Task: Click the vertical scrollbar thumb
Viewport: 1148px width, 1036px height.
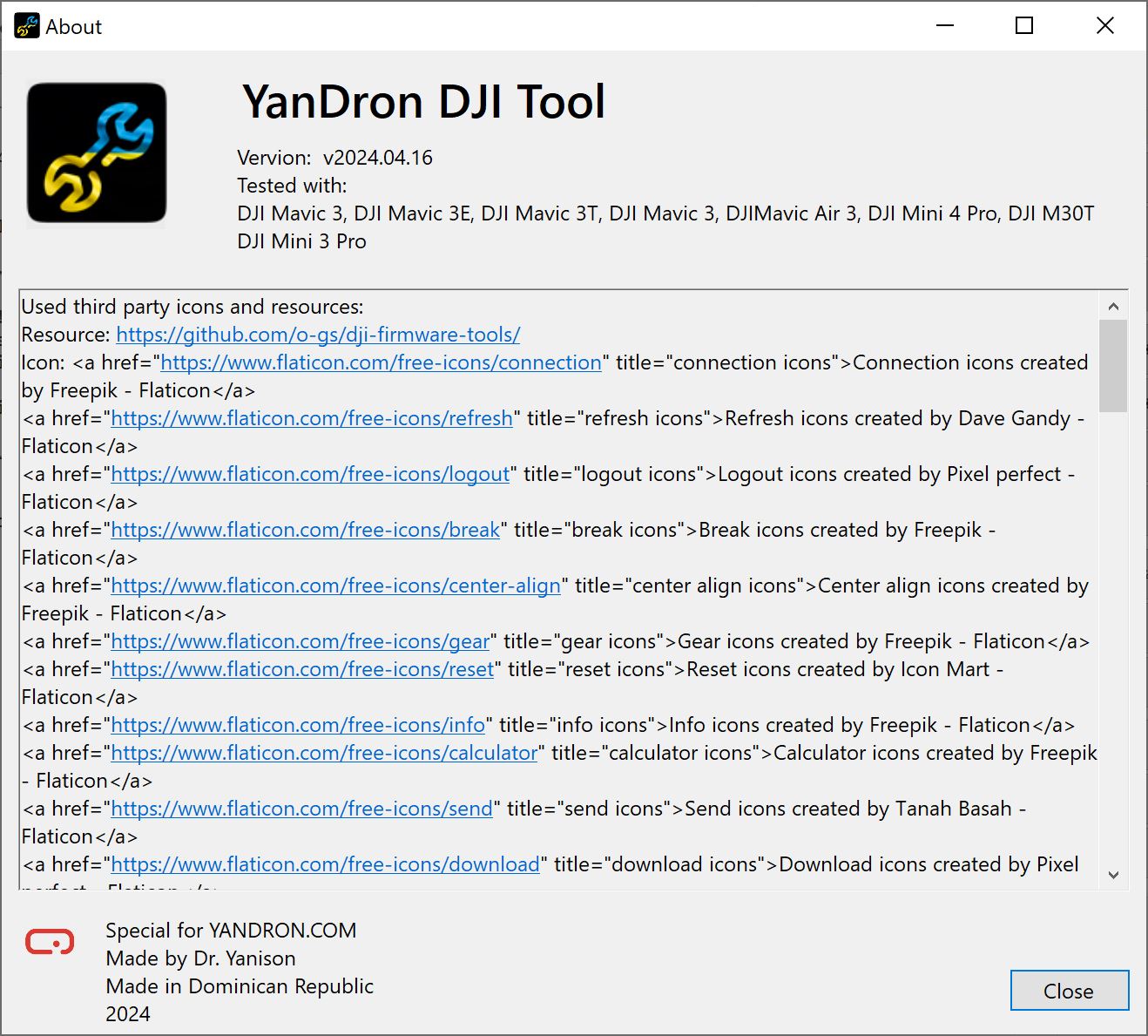Action: 1113,366
